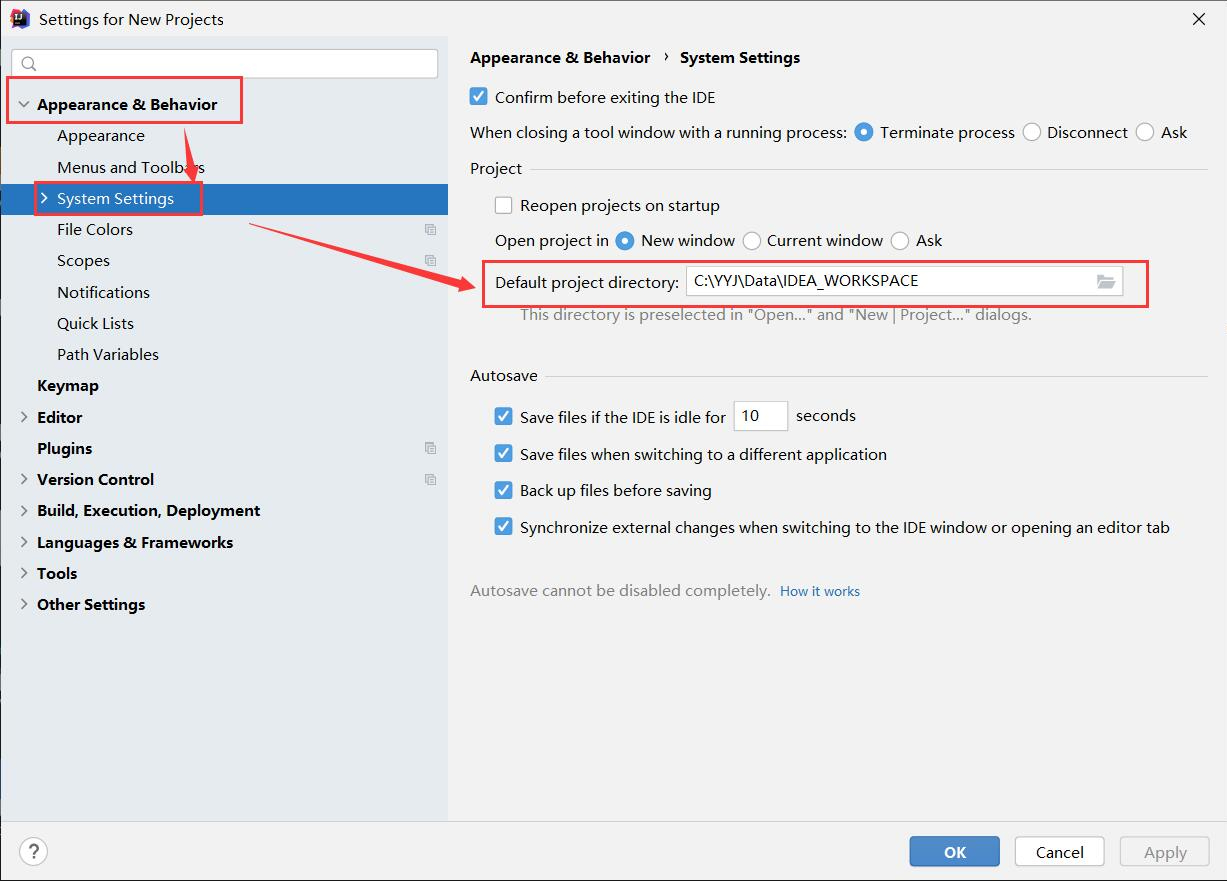The height and width of the screenshot is (881, 1227).
Task: Open File Colors settings
Action: (x=95, y=229)
